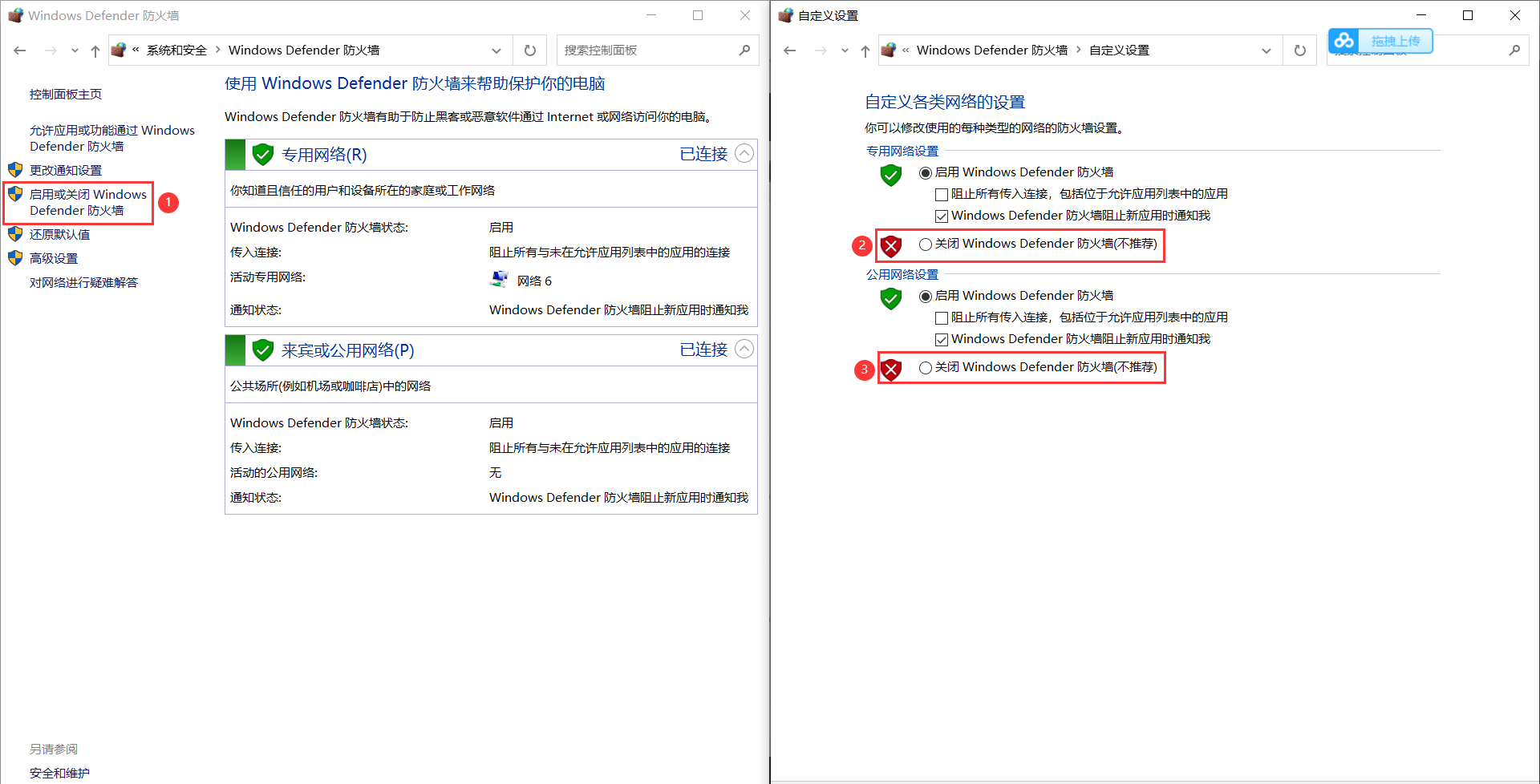Click green shield icon under 公用网络设置
This screenshot has height=784, width=1540.
tap(891, 298)
